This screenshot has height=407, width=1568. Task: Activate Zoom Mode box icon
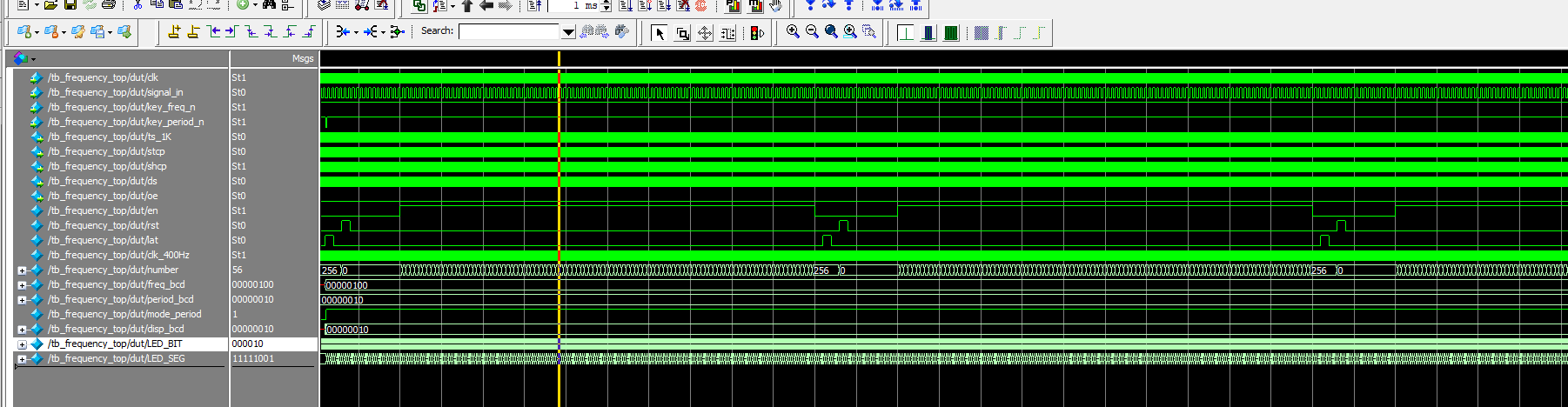(682, 33)
